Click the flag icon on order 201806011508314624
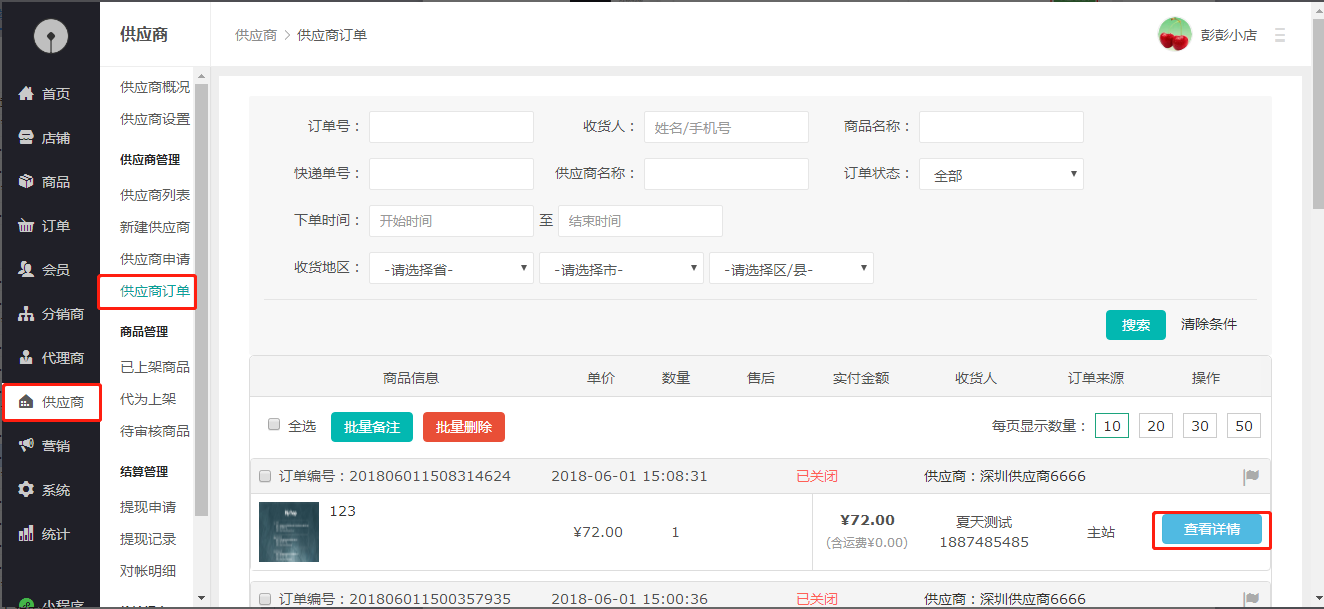The height and width of the screenshot is (609, 1324). point(1250,477)
